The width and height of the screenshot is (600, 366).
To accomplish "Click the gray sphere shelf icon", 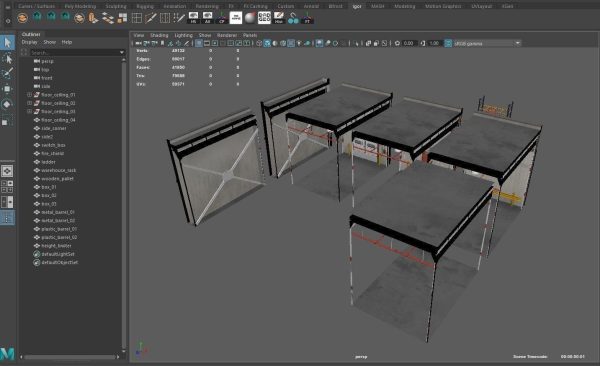I will (250, 18).
